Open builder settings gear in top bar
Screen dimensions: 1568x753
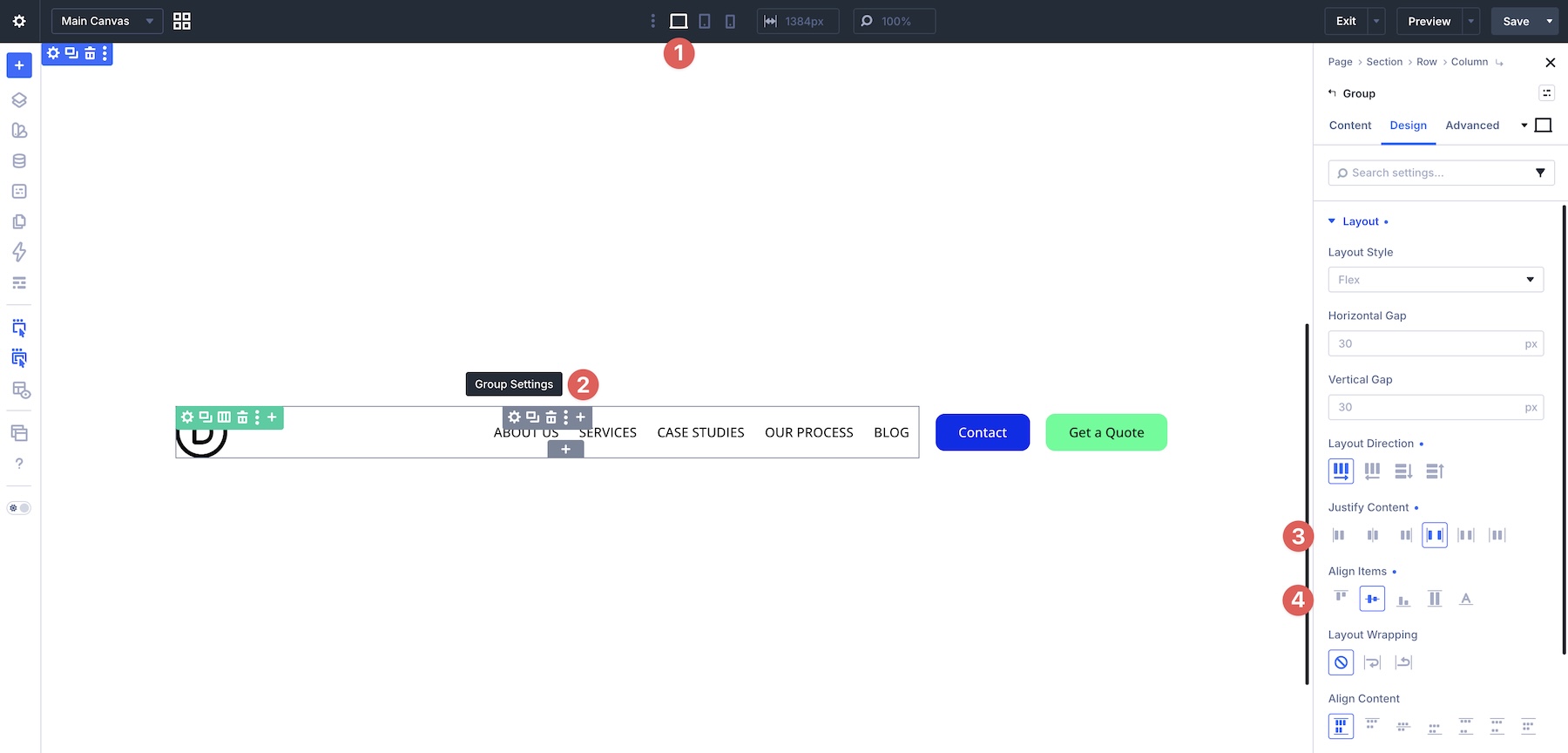point(19,21)
